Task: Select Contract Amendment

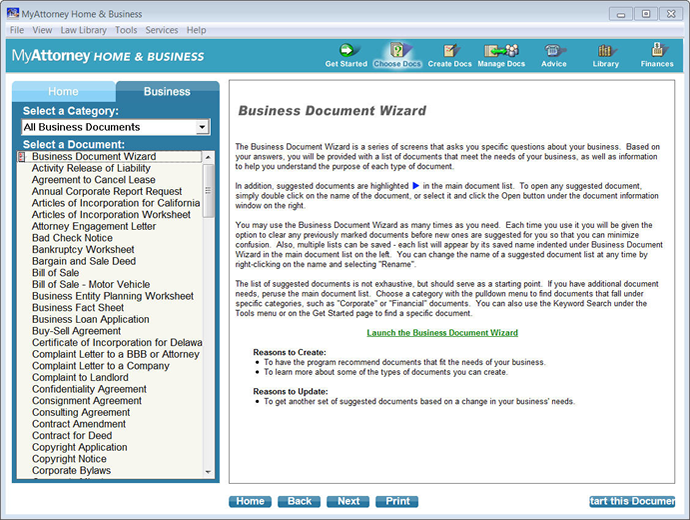Action: click(x=79, y=424)
